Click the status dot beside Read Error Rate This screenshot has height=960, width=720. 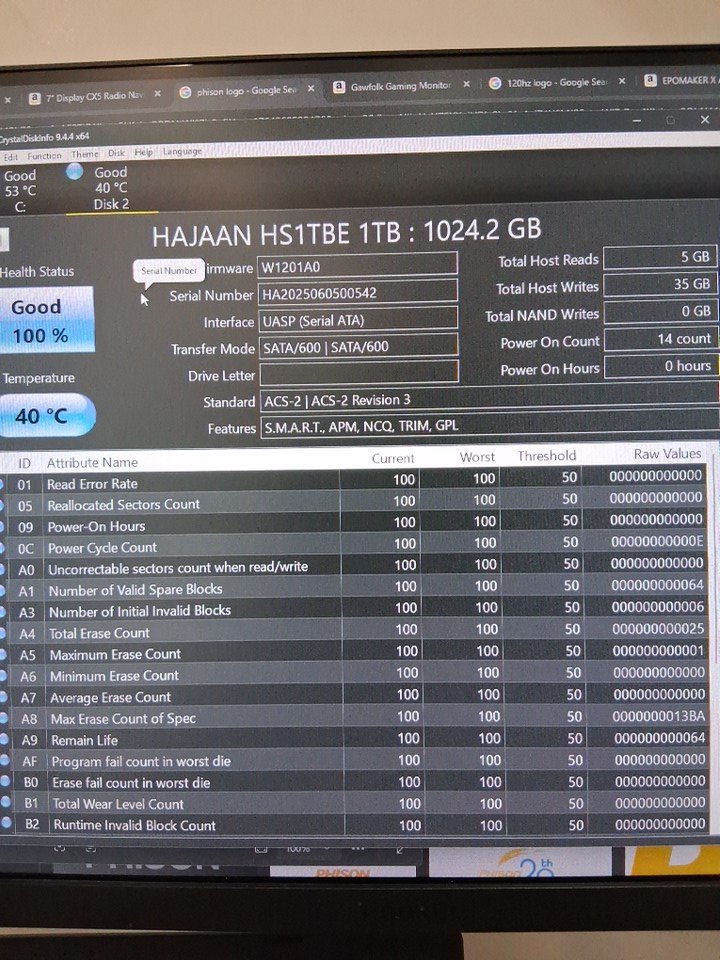2,484
